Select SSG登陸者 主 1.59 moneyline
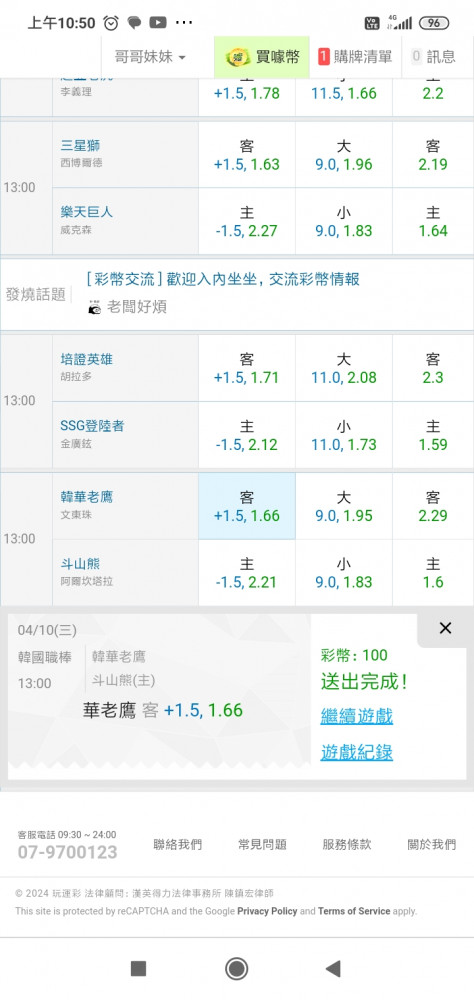Screen dimensions: 474x1000 coord(433,435)
